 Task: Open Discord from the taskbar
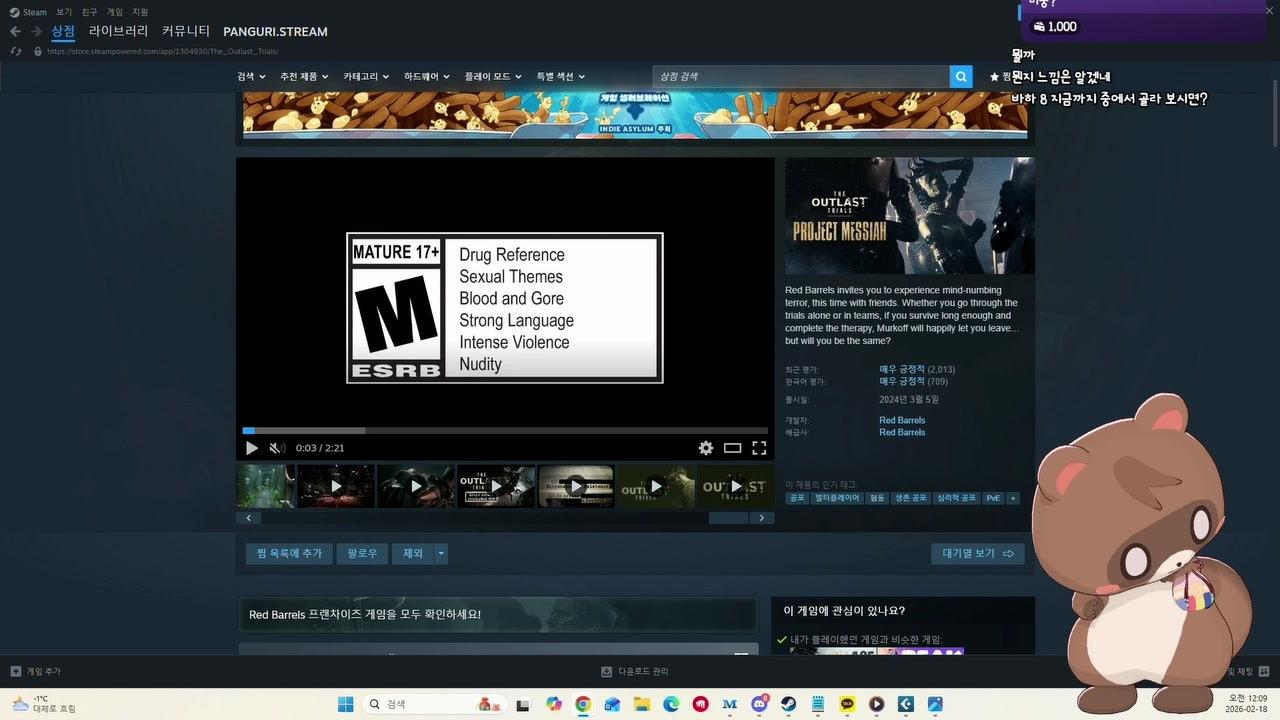(759, 704)
